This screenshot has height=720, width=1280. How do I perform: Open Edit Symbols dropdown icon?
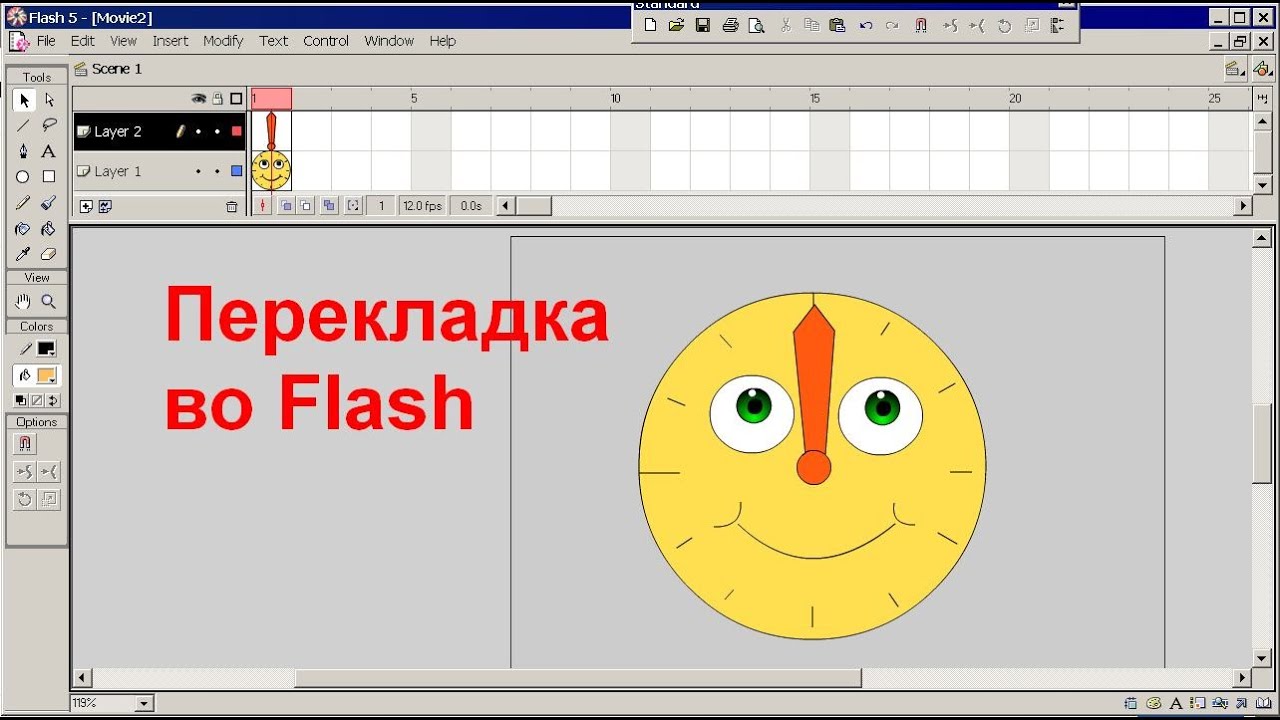[x=1262, y=69]
